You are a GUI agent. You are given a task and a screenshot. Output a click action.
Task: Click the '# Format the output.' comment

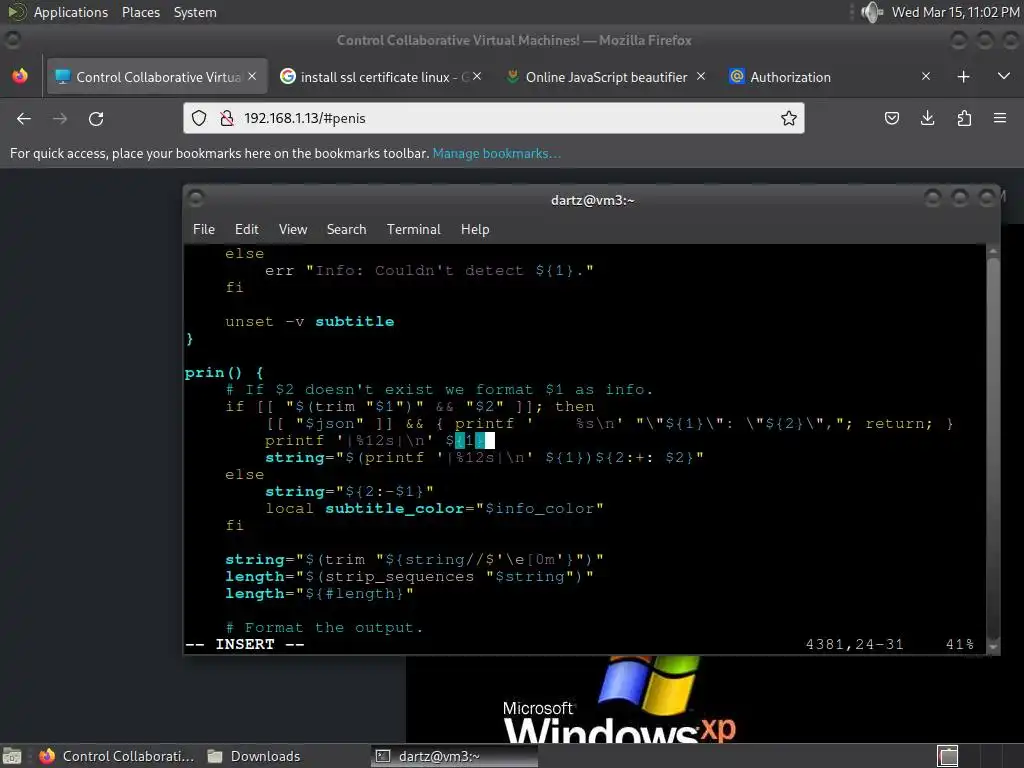[x=324, y=628]
